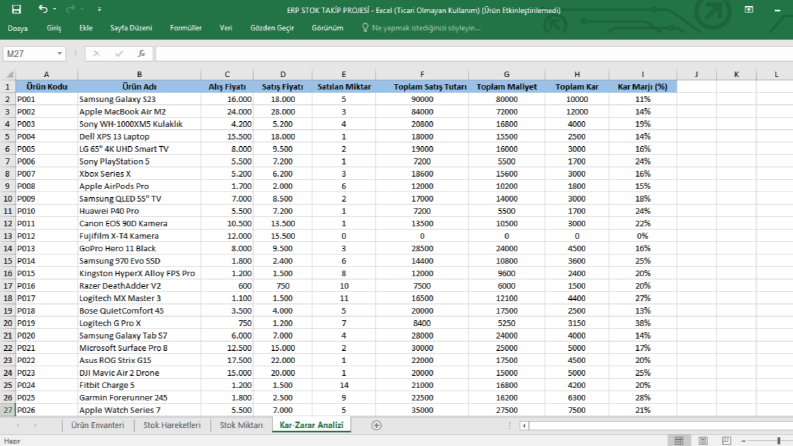The height and width of the screenshot is (446, 793).
Task: Click the Save icon in quick access toolbar
Action: click(x=16, y=9)
